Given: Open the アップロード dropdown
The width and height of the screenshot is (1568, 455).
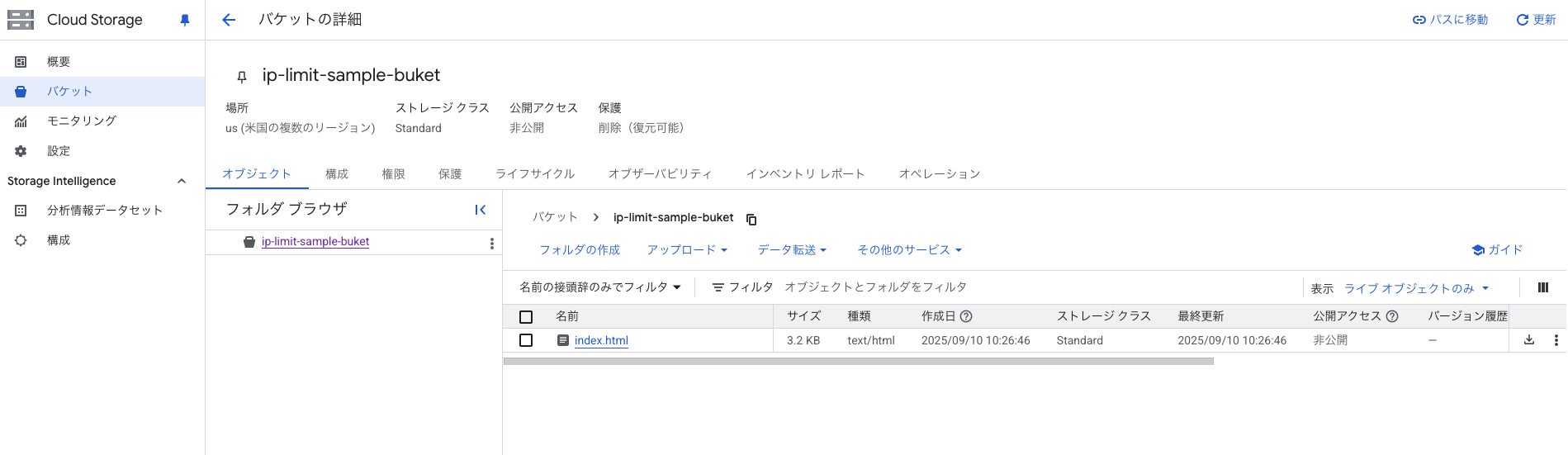Looking at the screenshot, I should (687, 249).
